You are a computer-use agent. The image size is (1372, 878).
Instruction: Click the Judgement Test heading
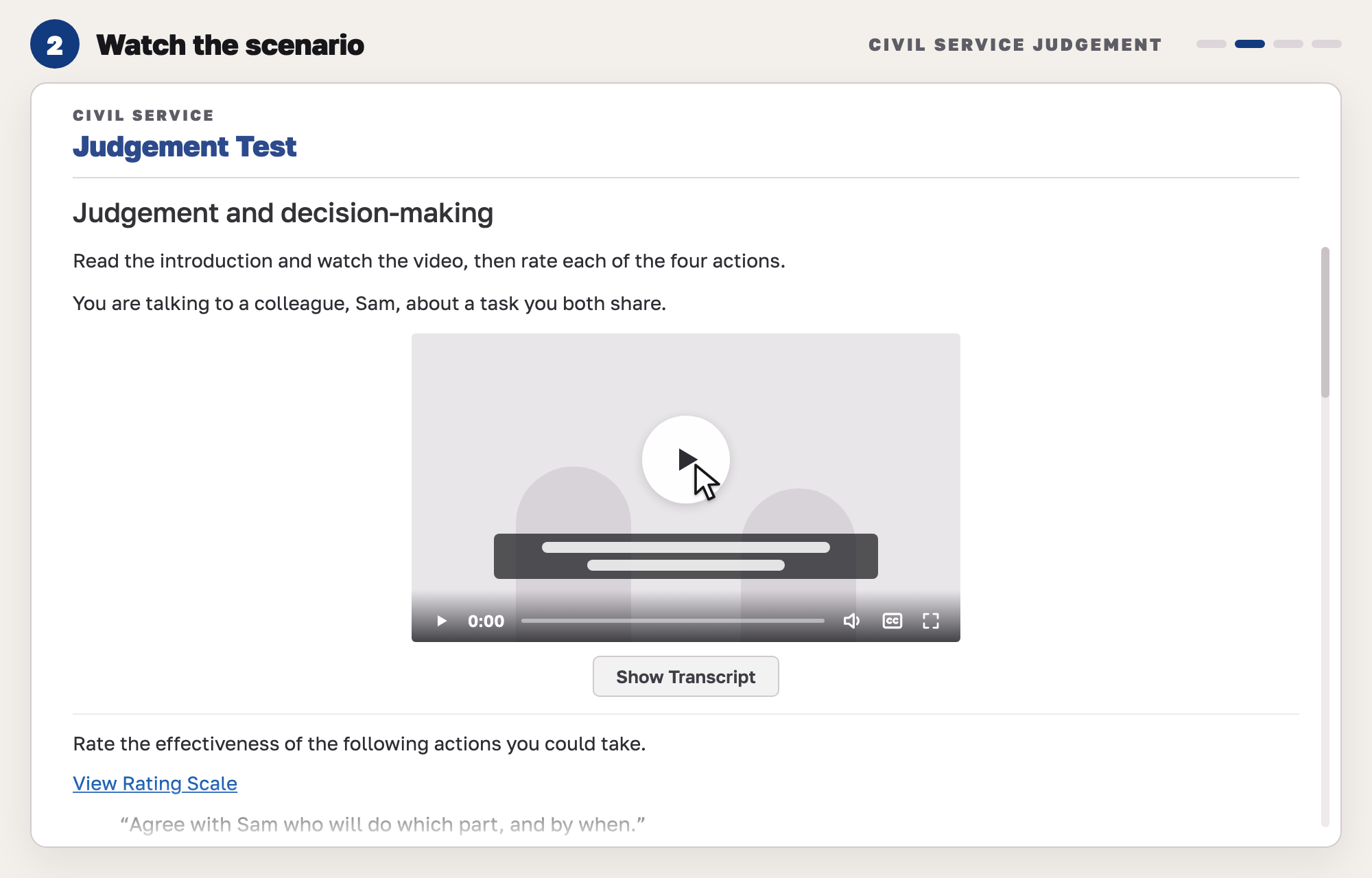click(x=185, y=147)
